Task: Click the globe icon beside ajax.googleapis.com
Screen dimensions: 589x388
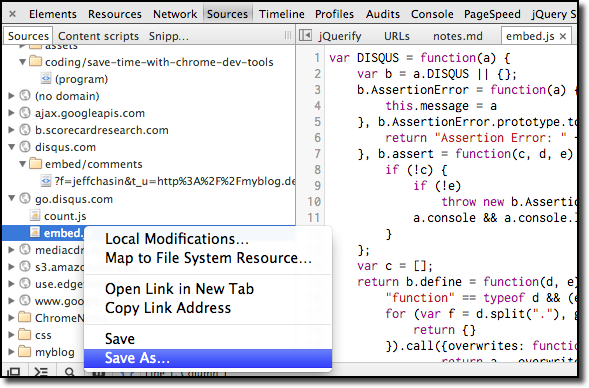Action: tap(25, 112)
